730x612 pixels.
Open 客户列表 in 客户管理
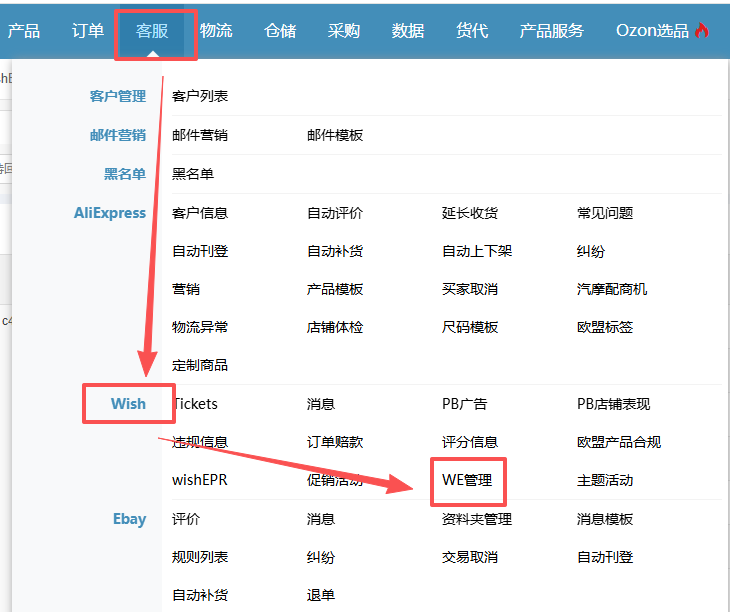[200, 96]
